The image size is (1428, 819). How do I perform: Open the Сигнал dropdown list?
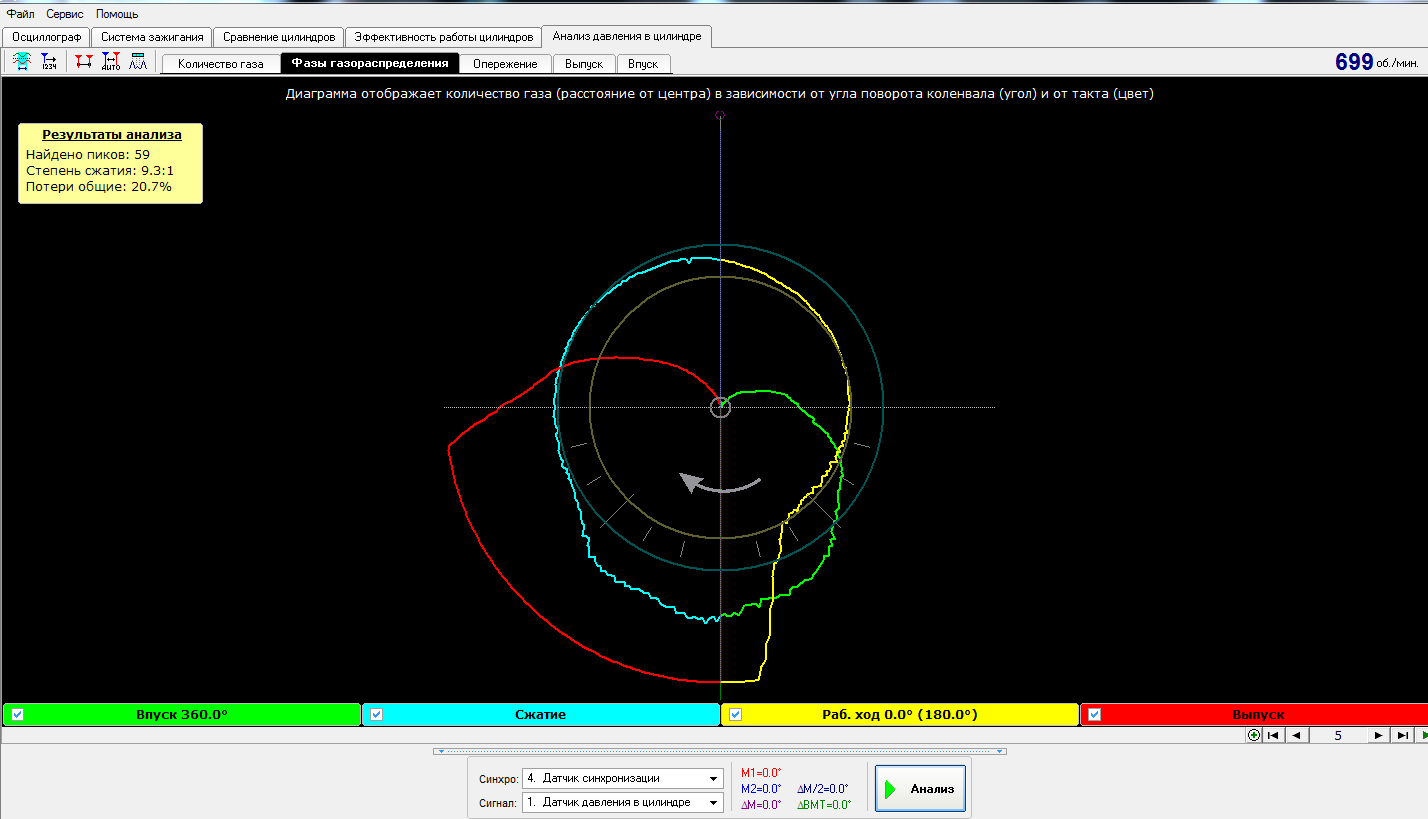[x=623, y=802]
